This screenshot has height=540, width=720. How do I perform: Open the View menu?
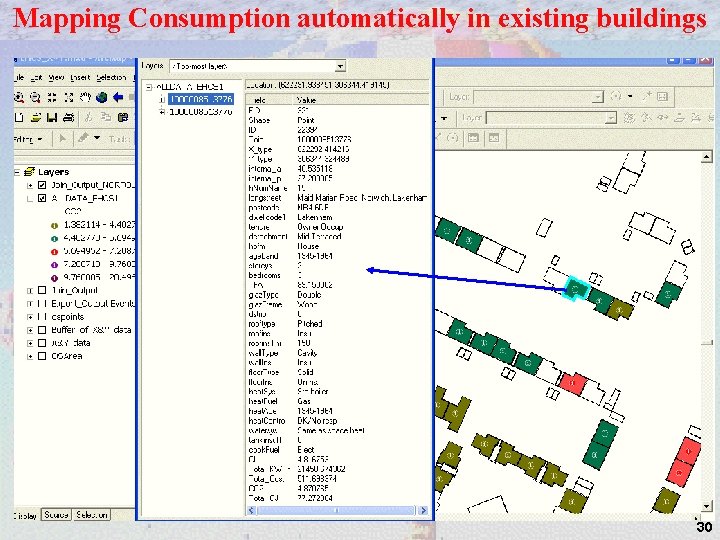[56, 77]
